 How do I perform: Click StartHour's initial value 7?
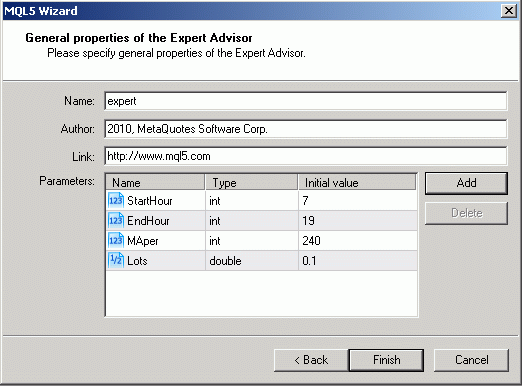[x=358, y=201]
